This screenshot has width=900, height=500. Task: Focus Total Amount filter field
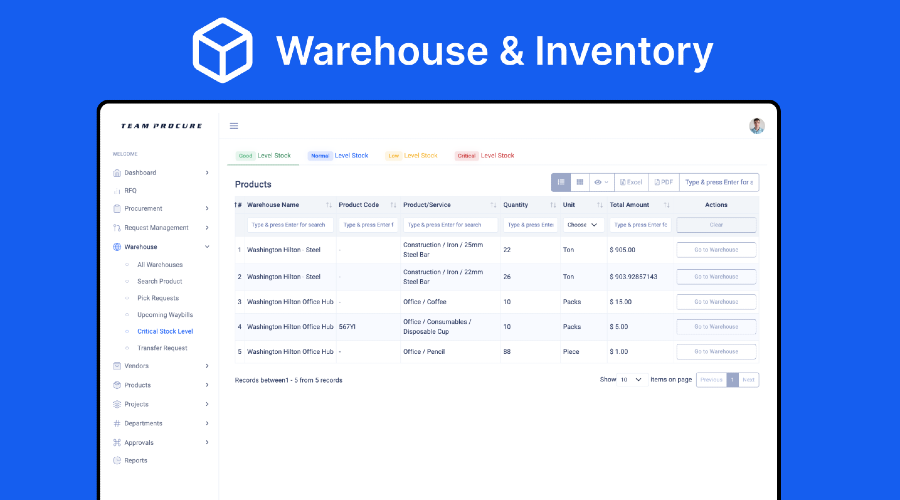[641, 225]
